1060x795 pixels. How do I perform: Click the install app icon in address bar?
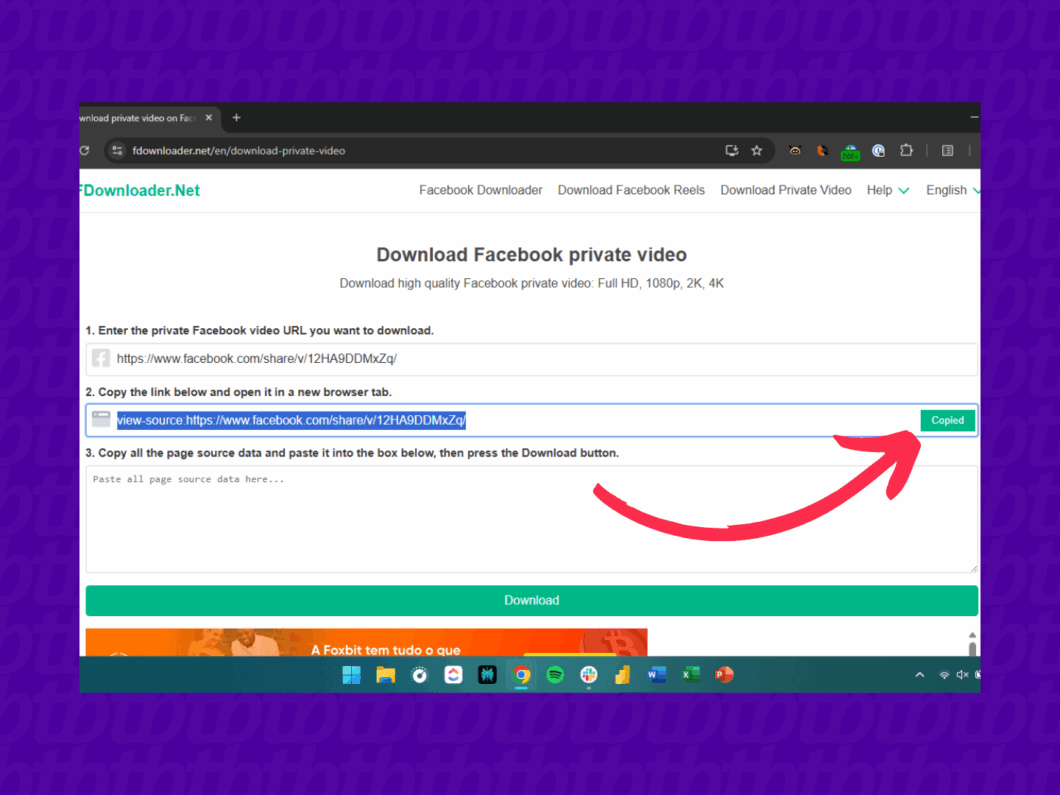(731, 150)
